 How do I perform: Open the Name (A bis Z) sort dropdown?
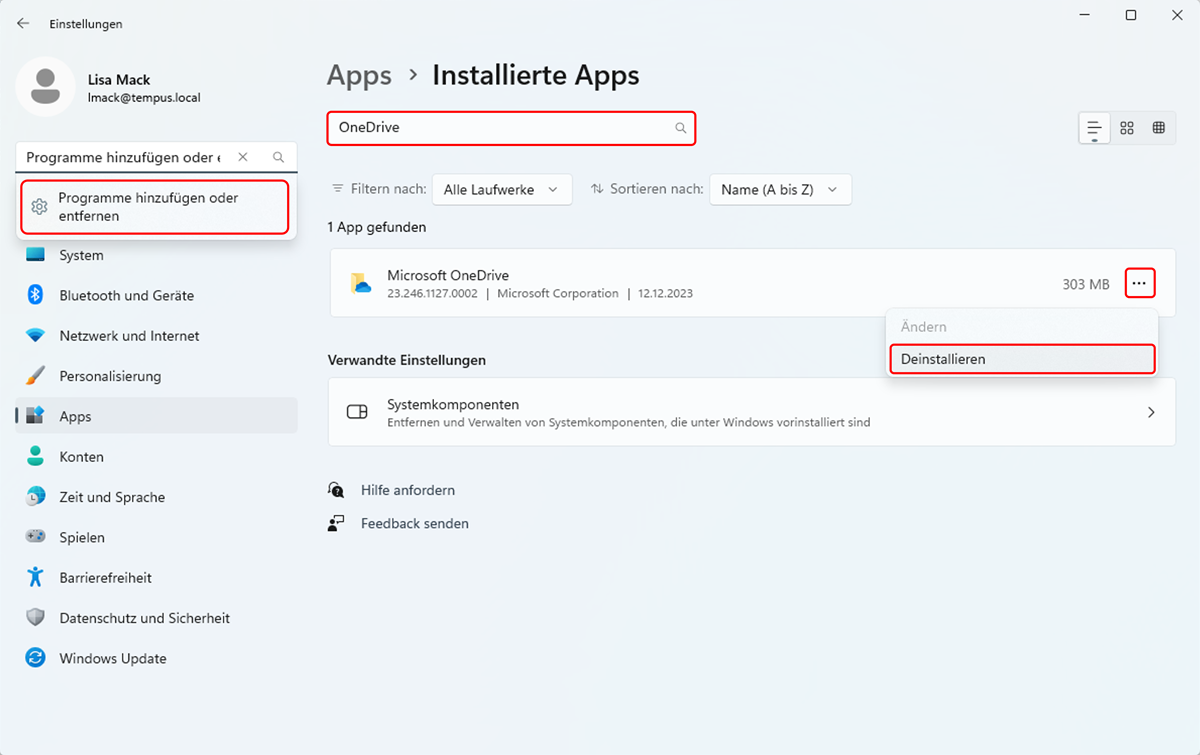(780, 189)
